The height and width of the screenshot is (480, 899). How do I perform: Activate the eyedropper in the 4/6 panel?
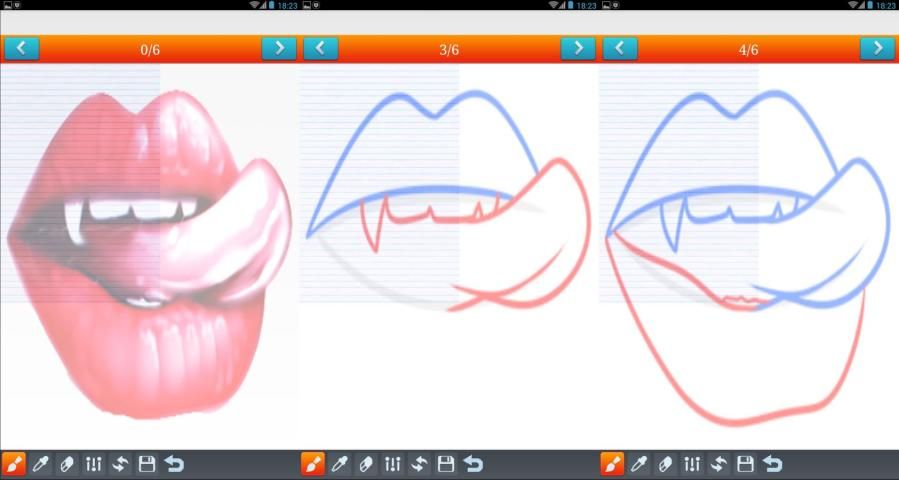click(x=639, y=464)
